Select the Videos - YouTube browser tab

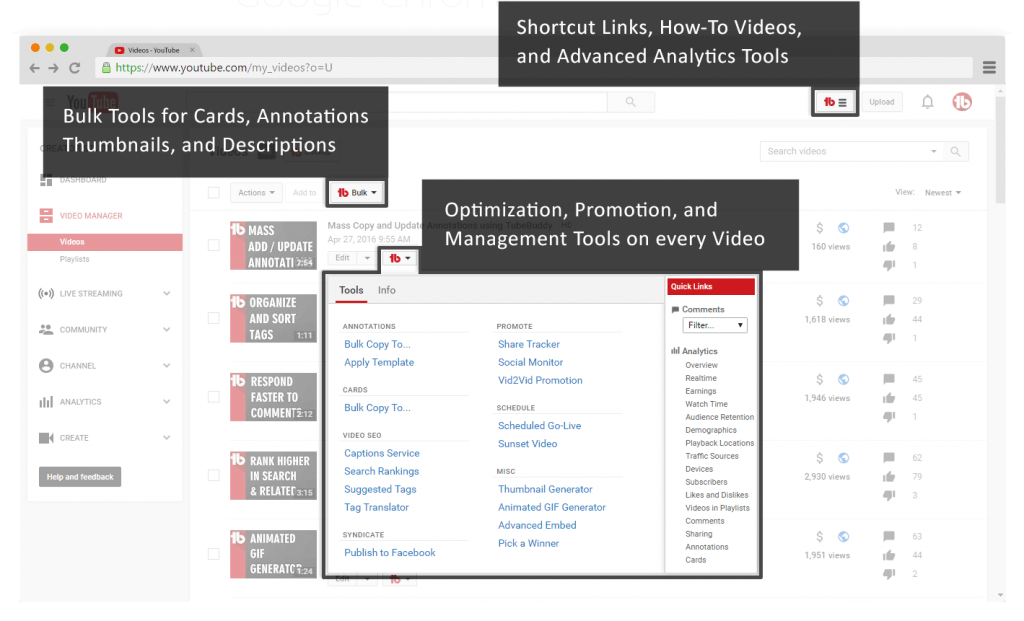coord(154,50)
